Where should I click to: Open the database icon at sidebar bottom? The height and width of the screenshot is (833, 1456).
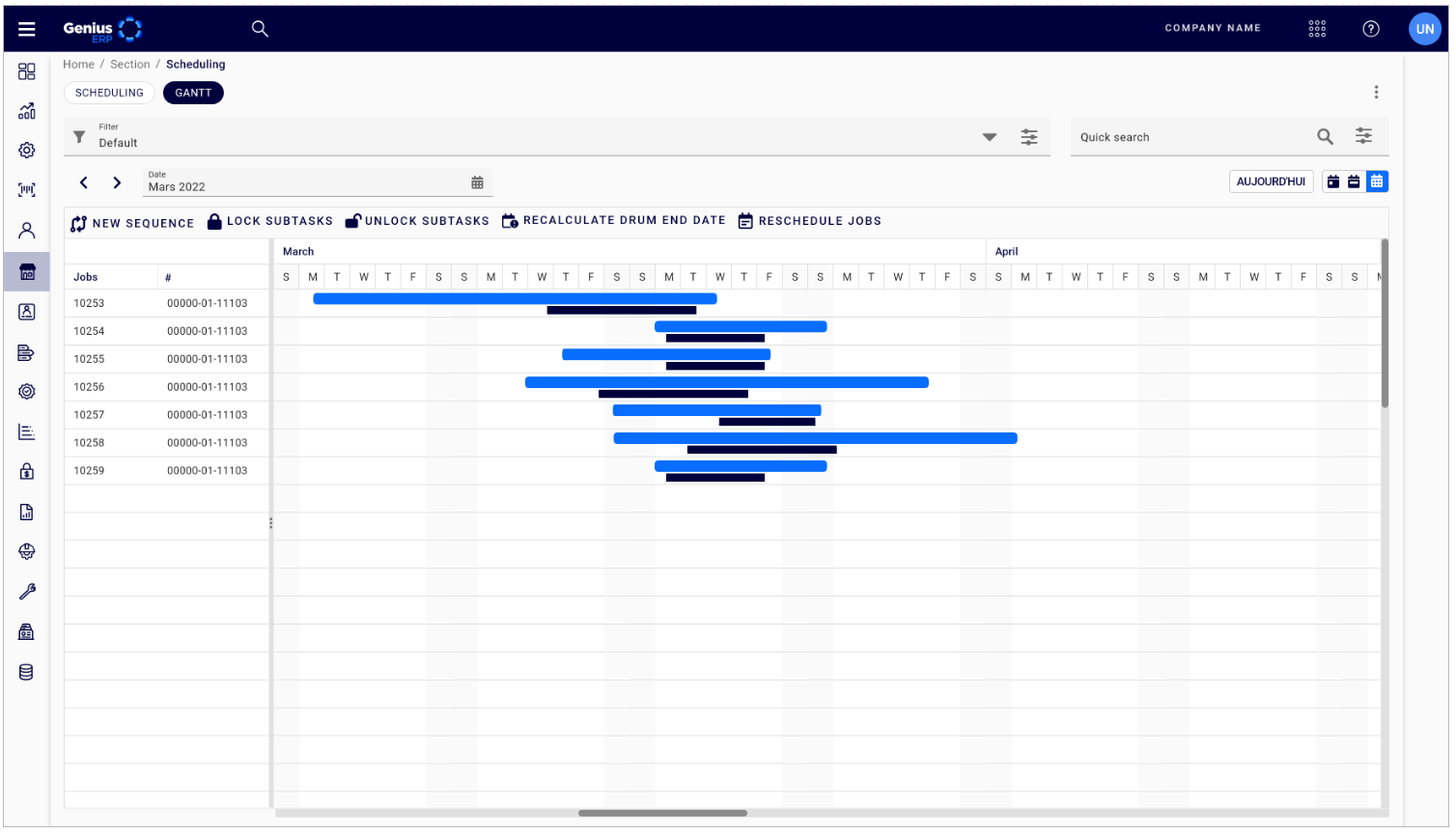click(x=26, y=672)
